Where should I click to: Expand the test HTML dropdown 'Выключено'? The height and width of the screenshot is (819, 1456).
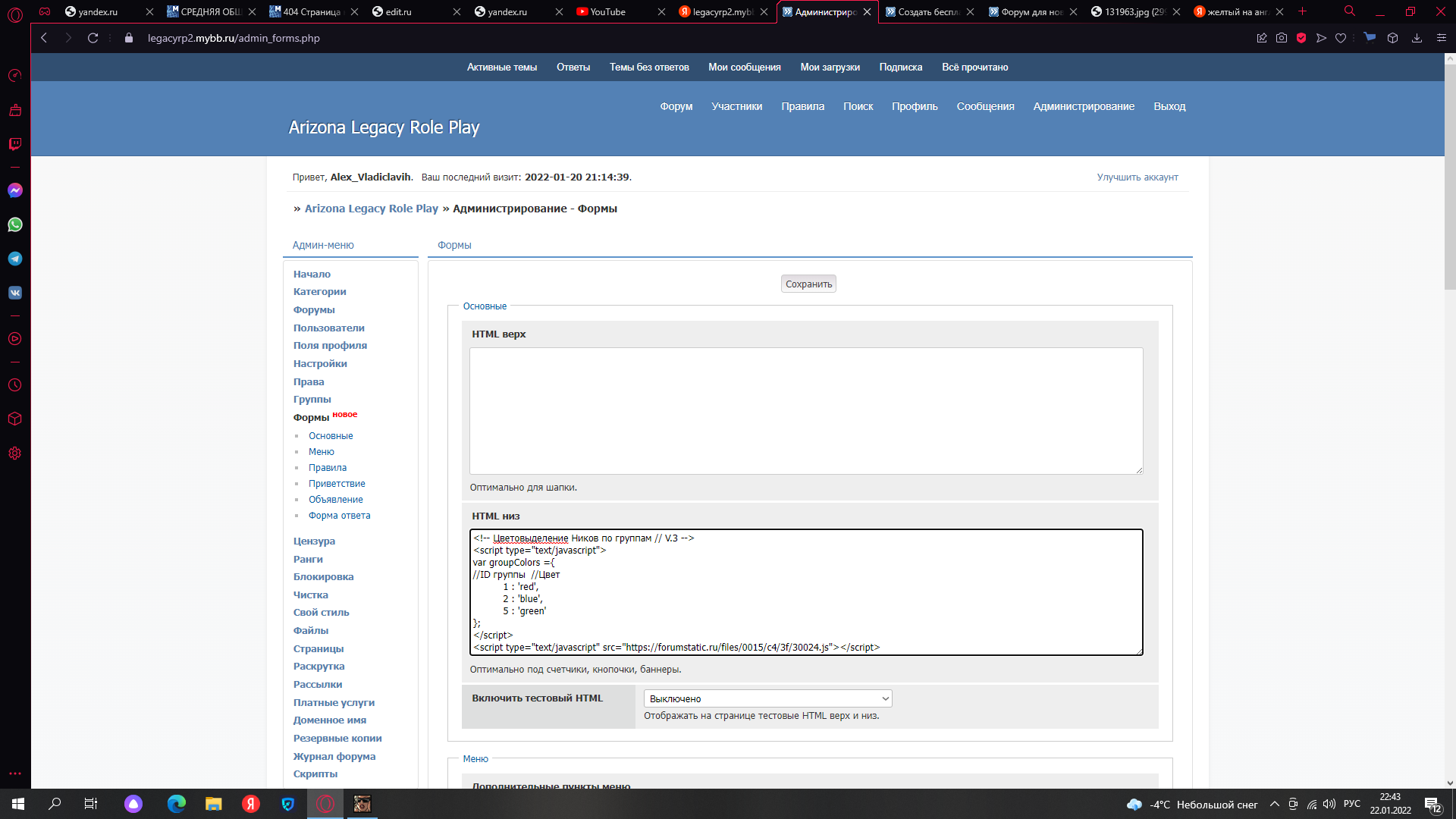coord(767,698)
